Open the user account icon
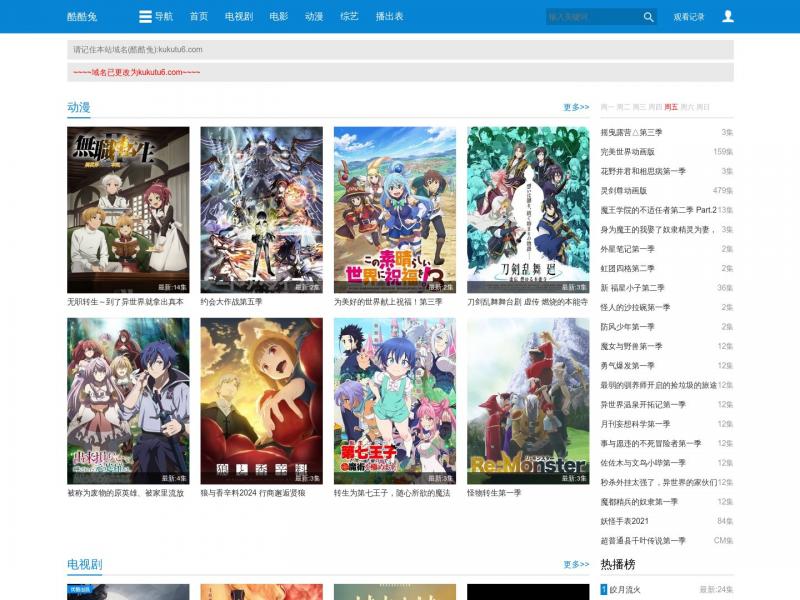This screenshot has width=800, height=600. pyautogui.click(x=728, y=16)
